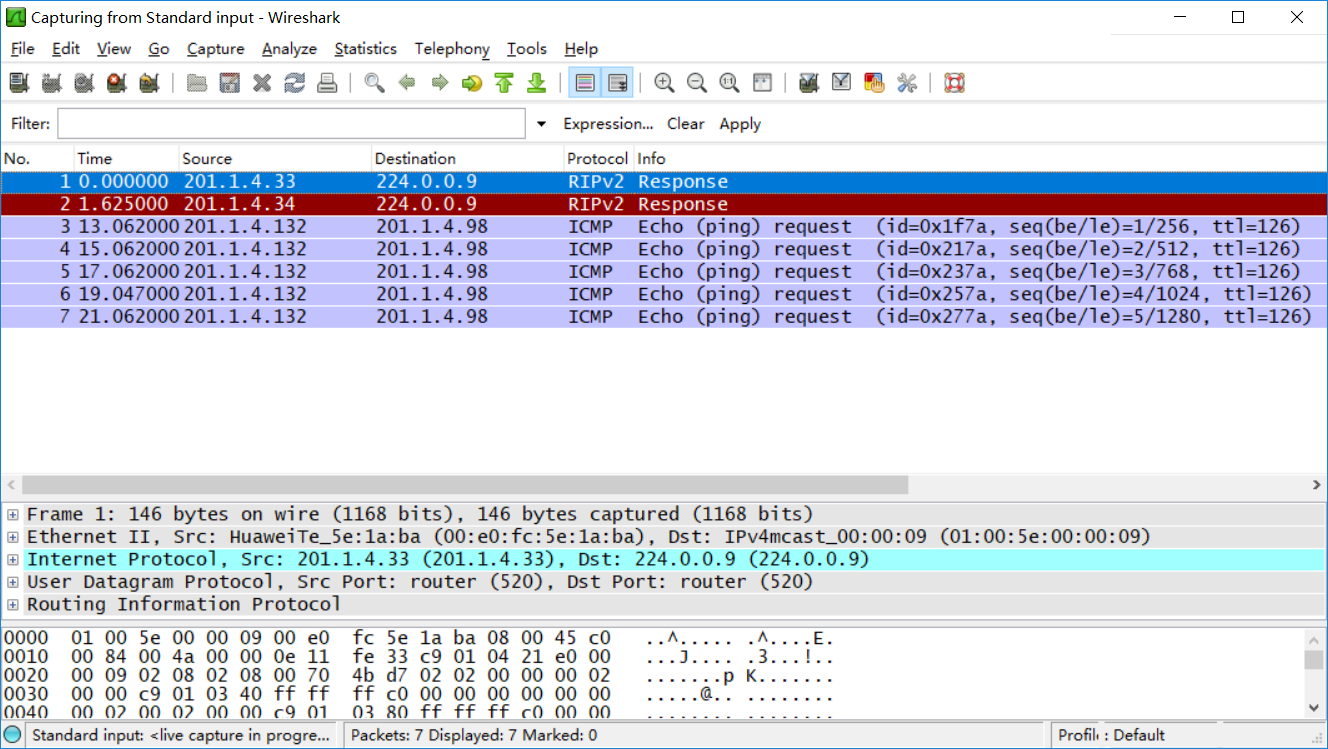Open the Analyze menu
This screenshot has height=749, width=1328.
click(289, 48)
